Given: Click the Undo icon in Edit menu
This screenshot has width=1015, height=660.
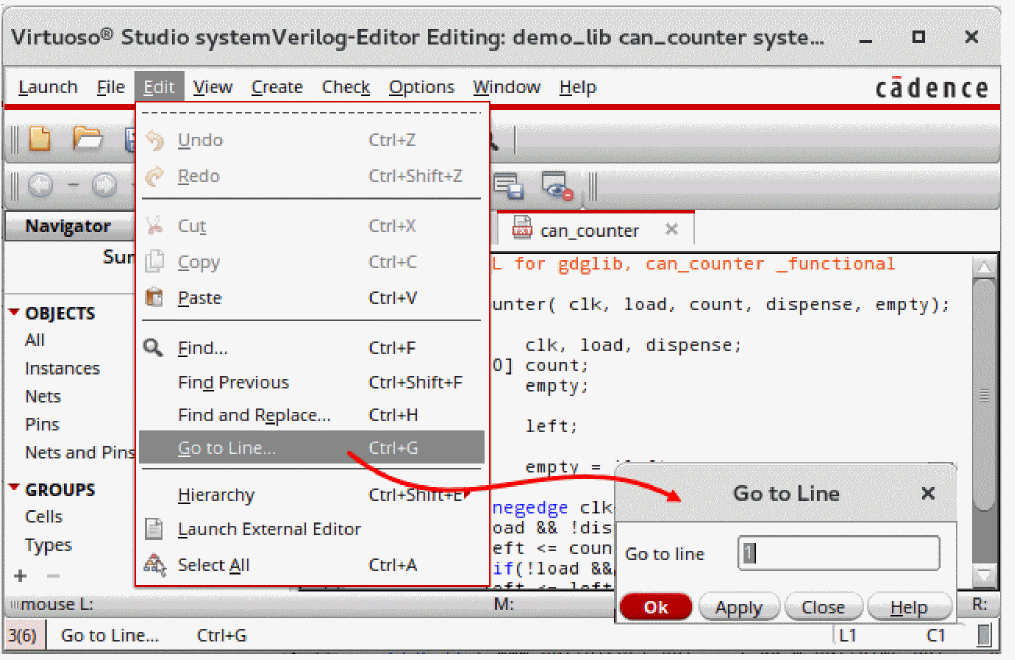Looking at the screenshot, I should pos(155,140).
